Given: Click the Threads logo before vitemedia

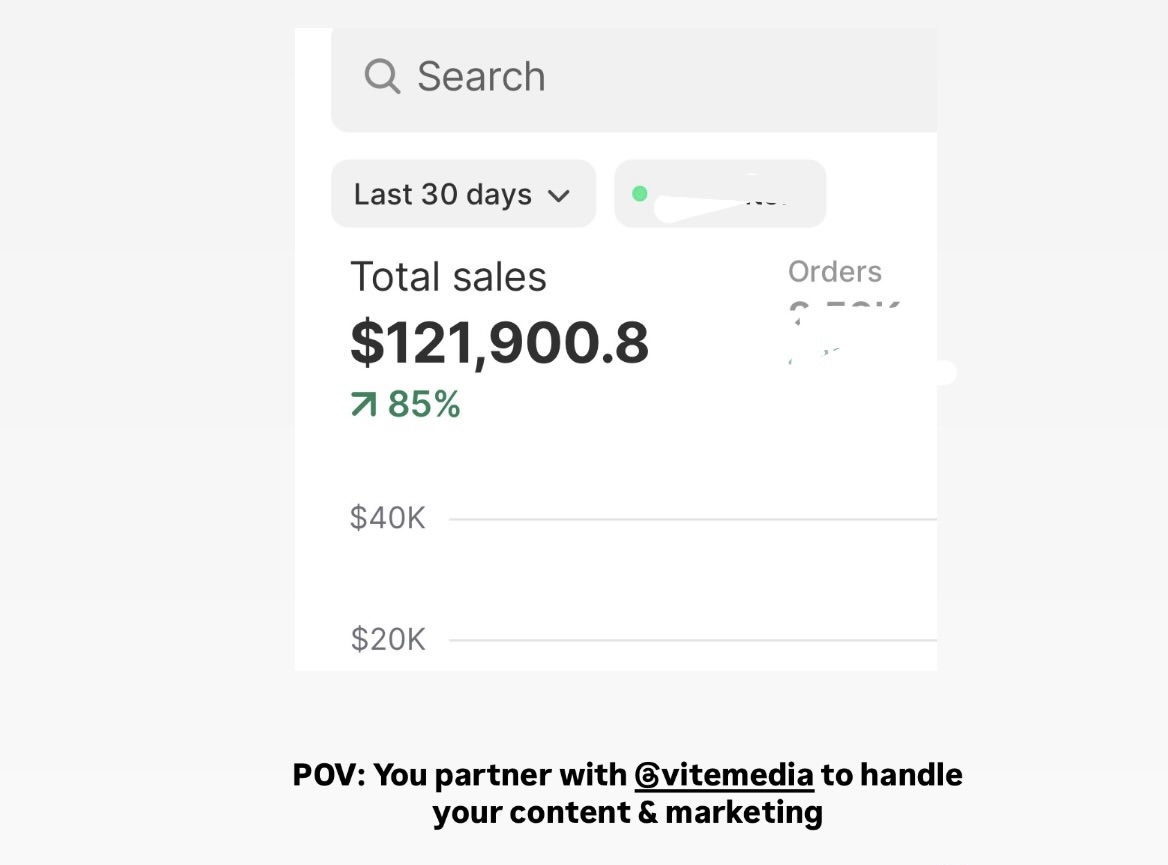Looking at the screenshot, I should pos(647,775).
